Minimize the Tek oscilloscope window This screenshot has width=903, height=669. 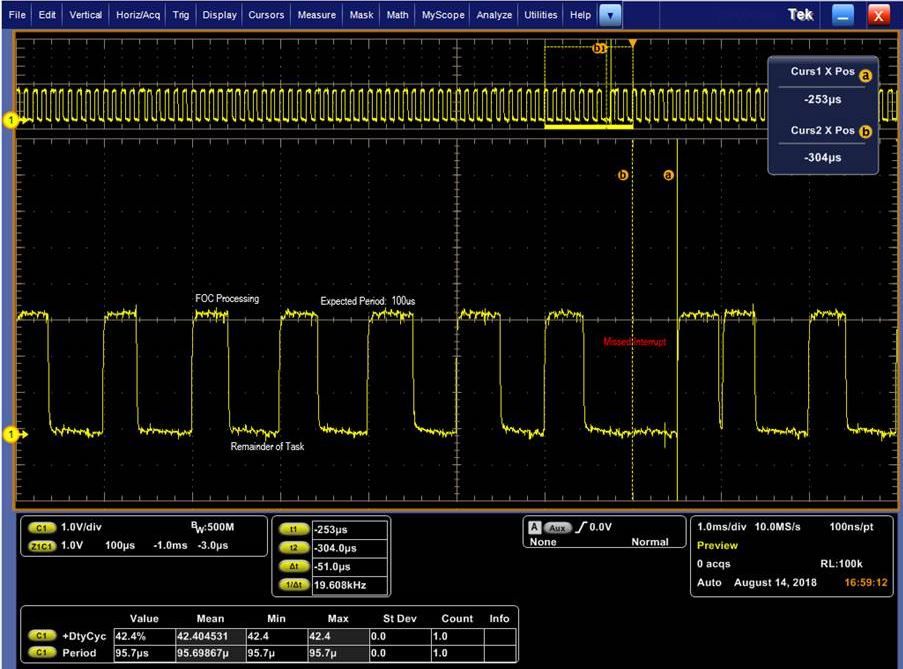(843, 16)
